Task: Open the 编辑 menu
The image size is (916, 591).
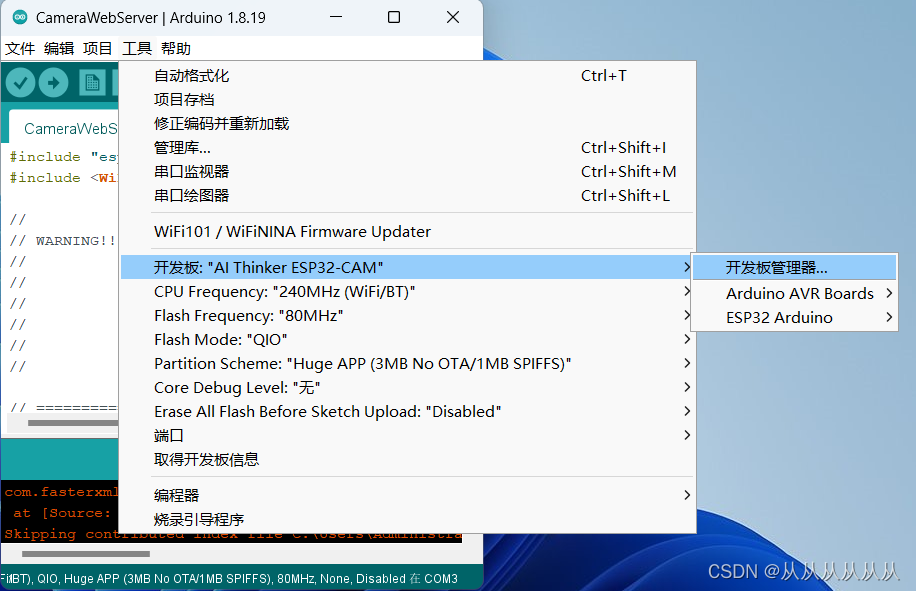Action: coord(59,48)
